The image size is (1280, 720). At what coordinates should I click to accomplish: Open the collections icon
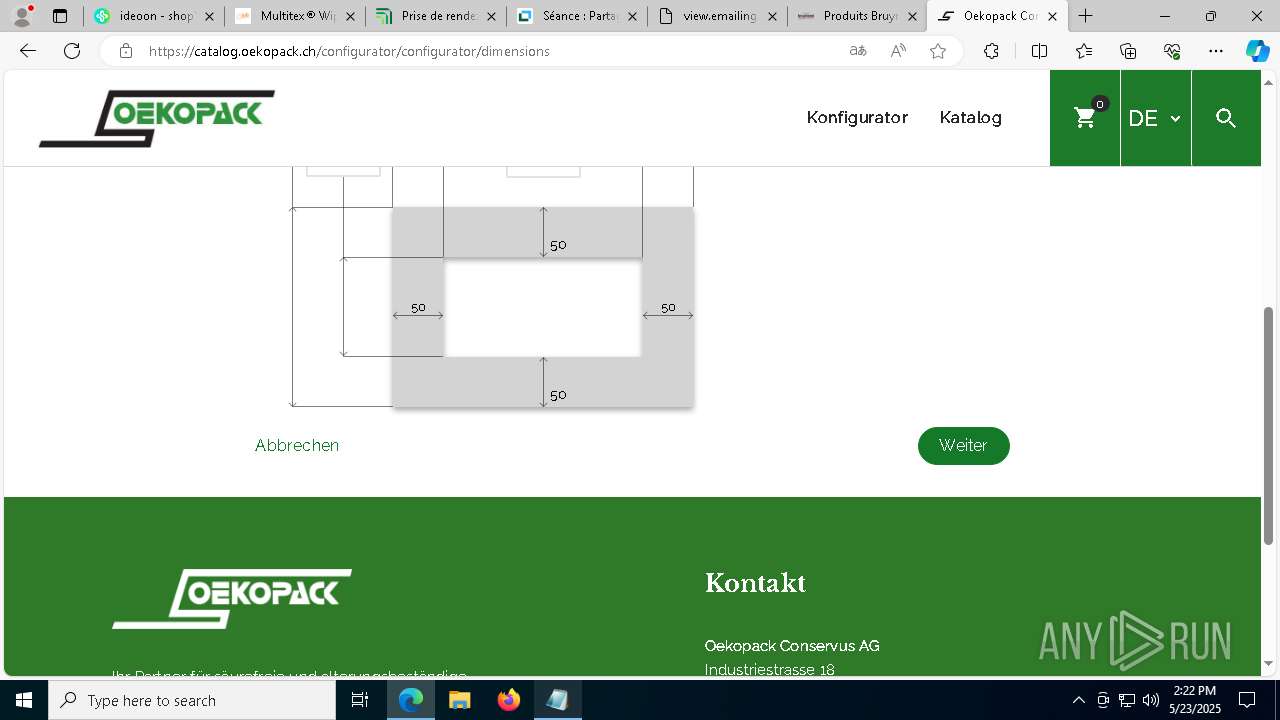[1128, 51]
